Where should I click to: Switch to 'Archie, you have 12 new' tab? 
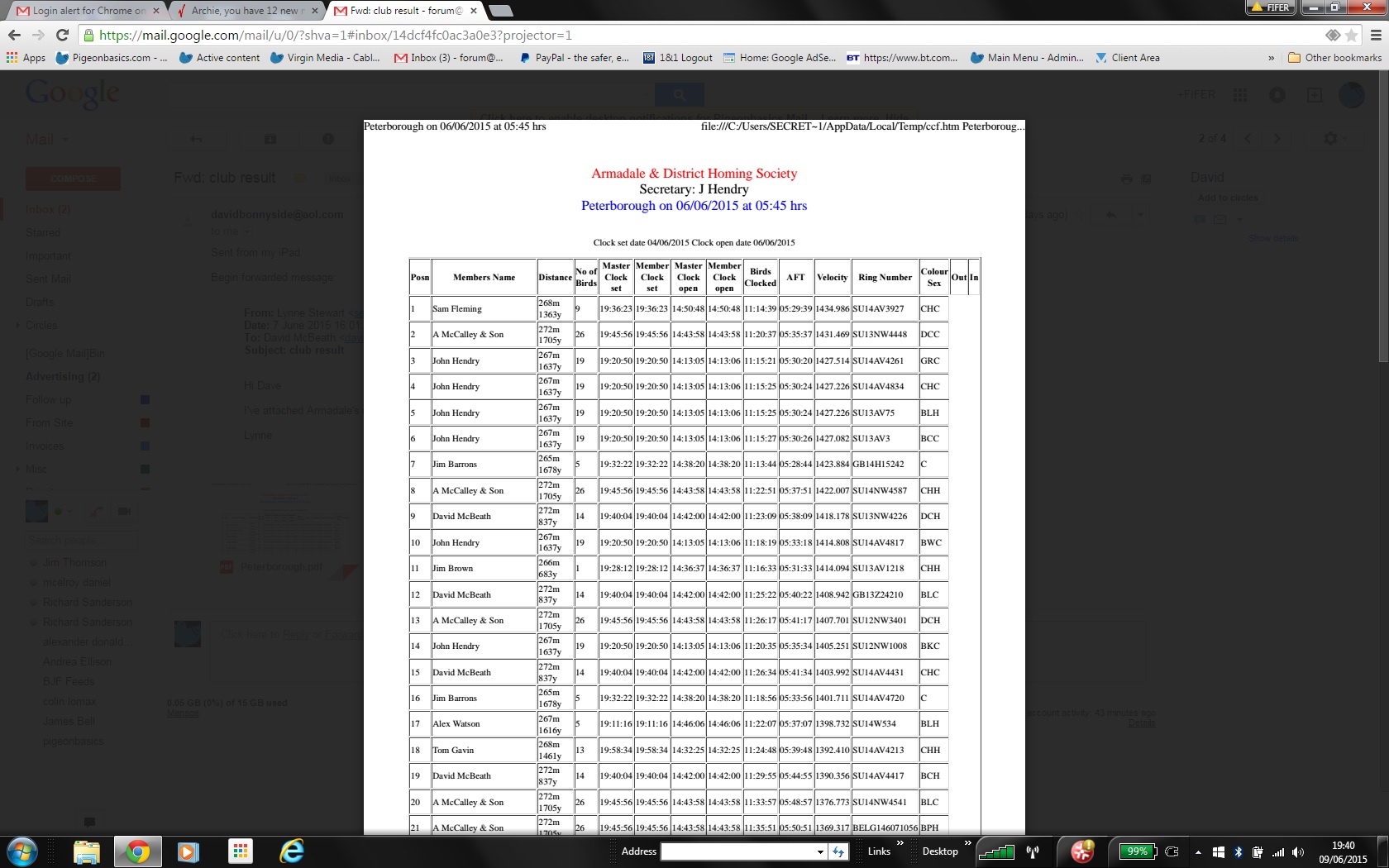pos(248,11)
